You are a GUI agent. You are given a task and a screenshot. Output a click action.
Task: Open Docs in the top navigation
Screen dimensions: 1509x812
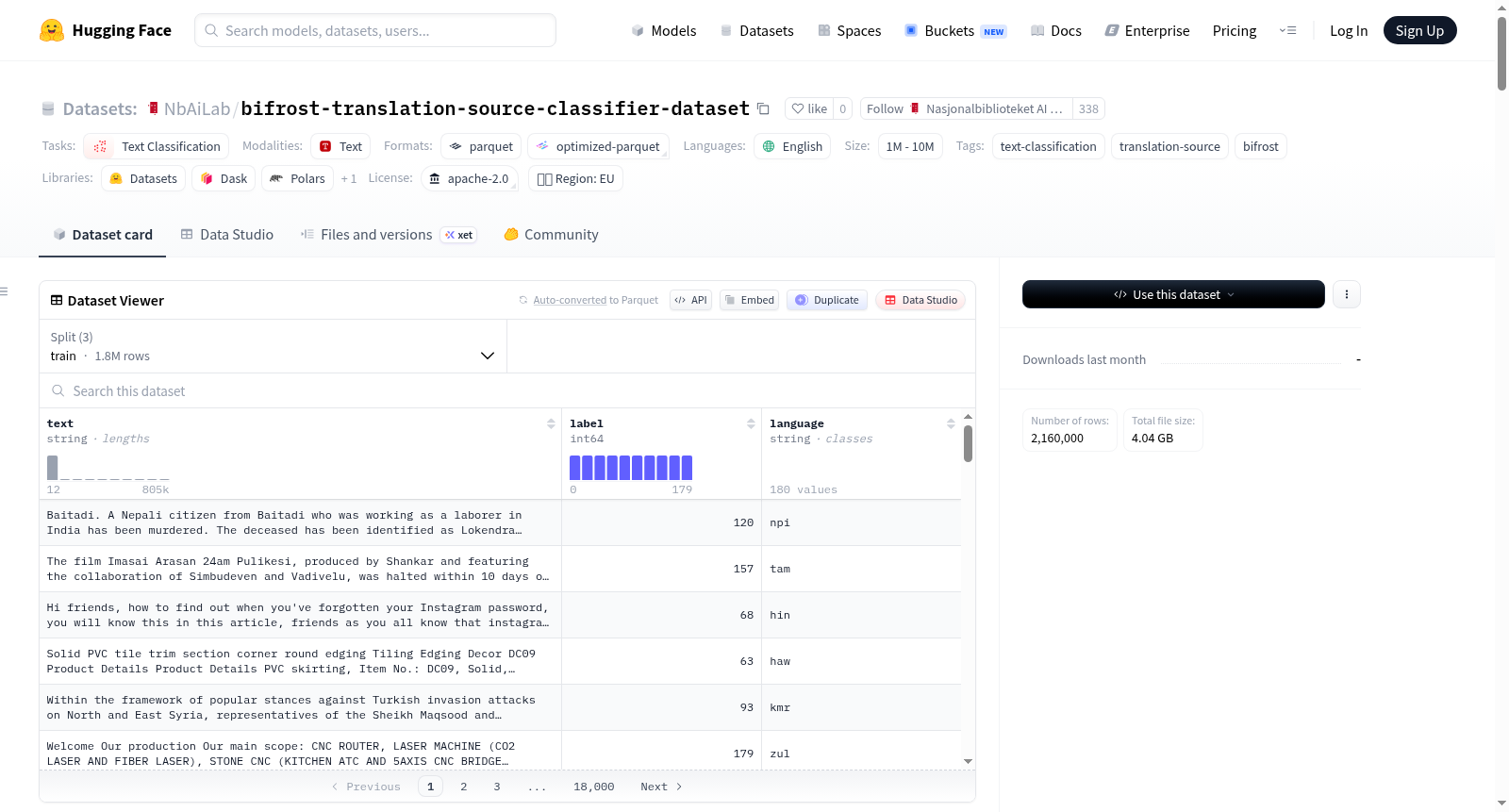[1056, 30]
